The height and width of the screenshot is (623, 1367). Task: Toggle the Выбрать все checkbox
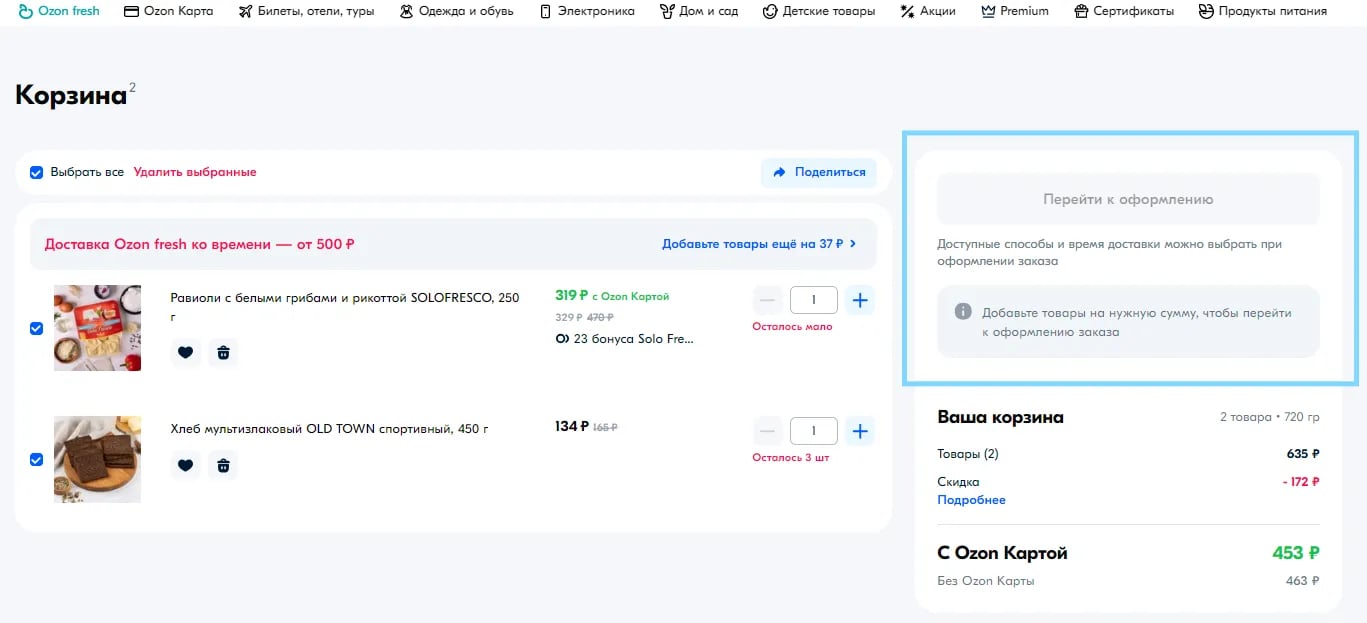(36, 172)
